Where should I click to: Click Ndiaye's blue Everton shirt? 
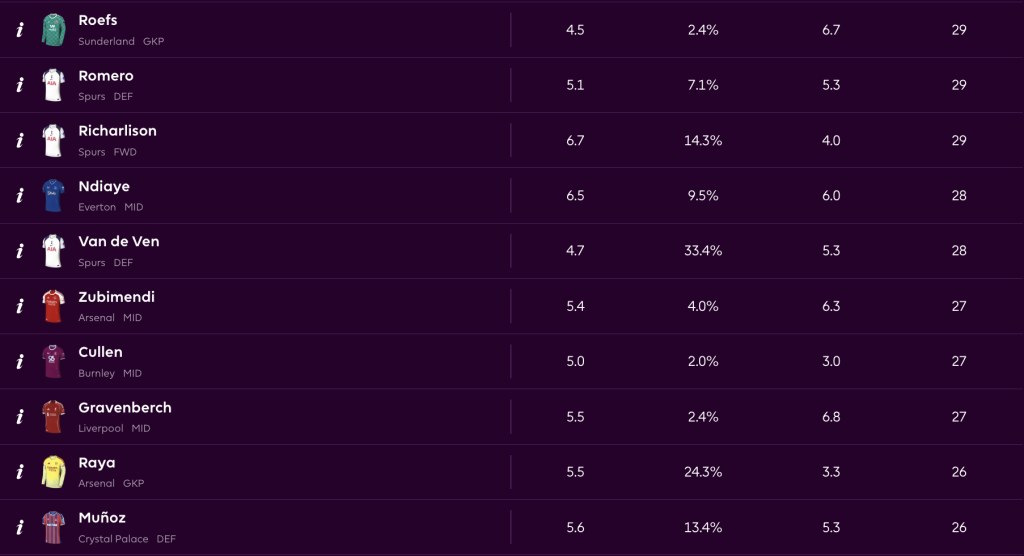pyautogui.click(x=53, y=196)
